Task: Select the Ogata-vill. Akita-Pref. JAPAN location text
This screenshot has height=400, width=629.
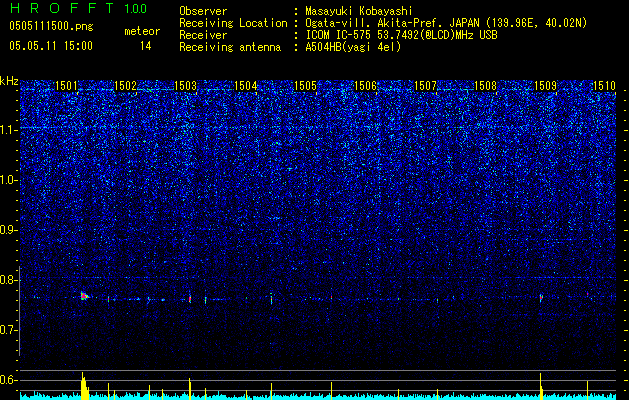Action: click(446, 23)
